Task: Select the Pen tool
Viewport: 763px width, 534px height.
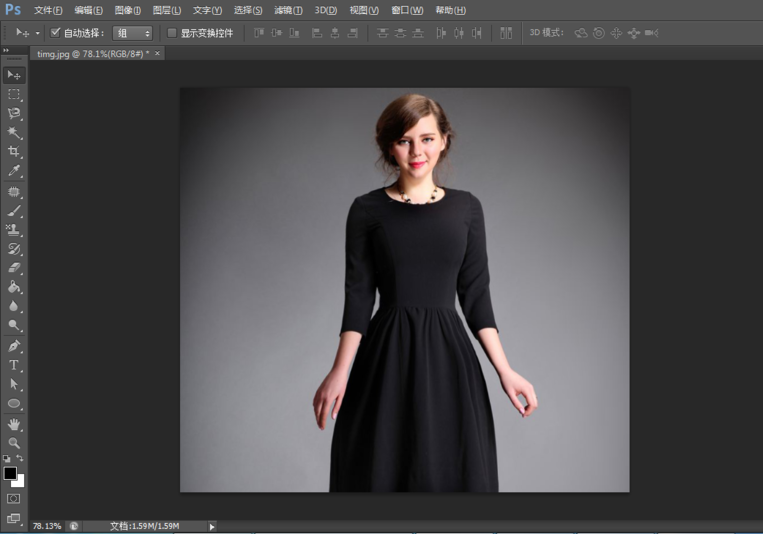Action: [14, 345]
